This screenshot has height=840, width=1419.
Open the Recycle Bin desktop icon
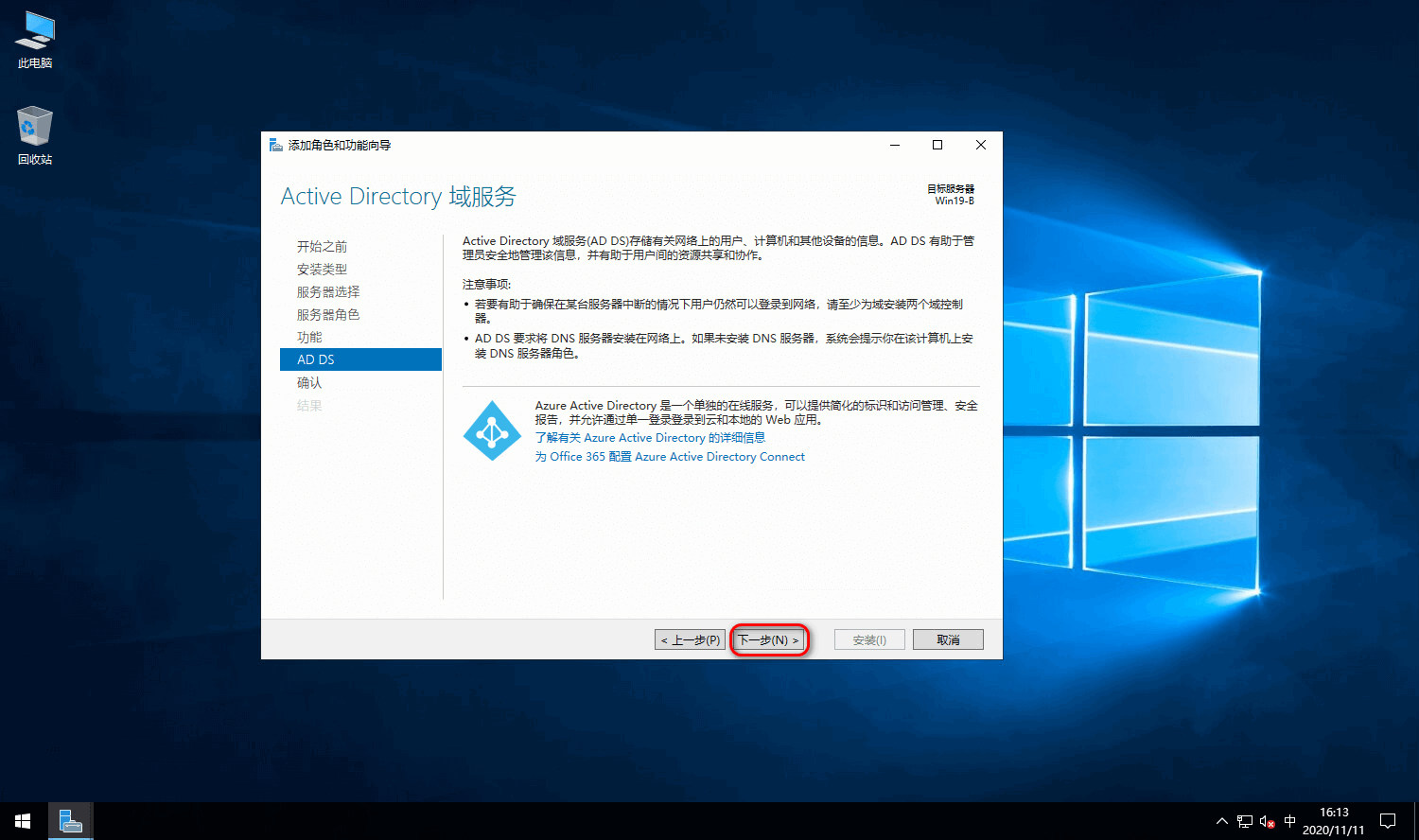(35, 136)
